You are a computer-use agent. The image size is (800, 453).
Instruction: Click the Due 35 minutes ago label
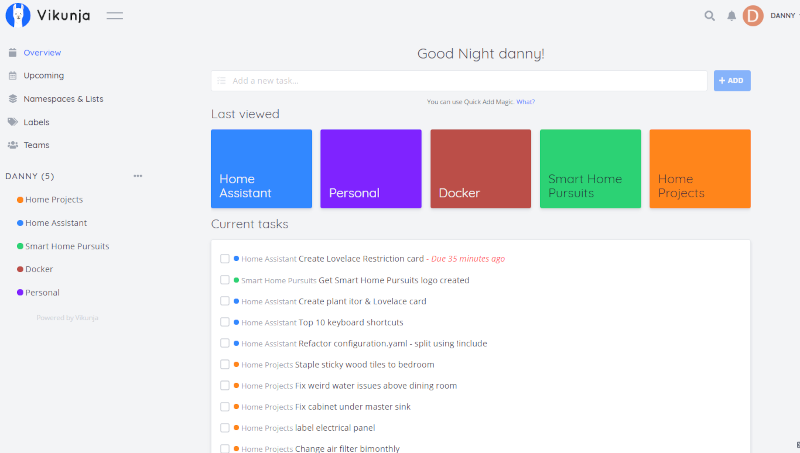click(468, 259)
